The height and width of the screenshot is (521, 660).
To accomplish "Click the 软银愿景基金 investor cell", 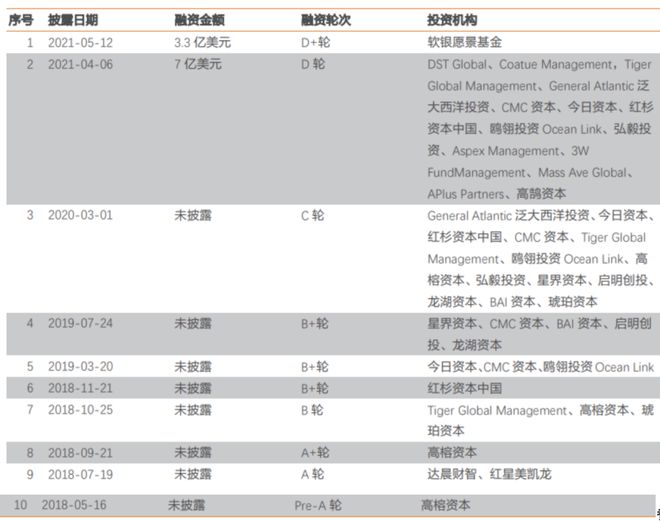I will pyautogui.click(x=465, y=42).
